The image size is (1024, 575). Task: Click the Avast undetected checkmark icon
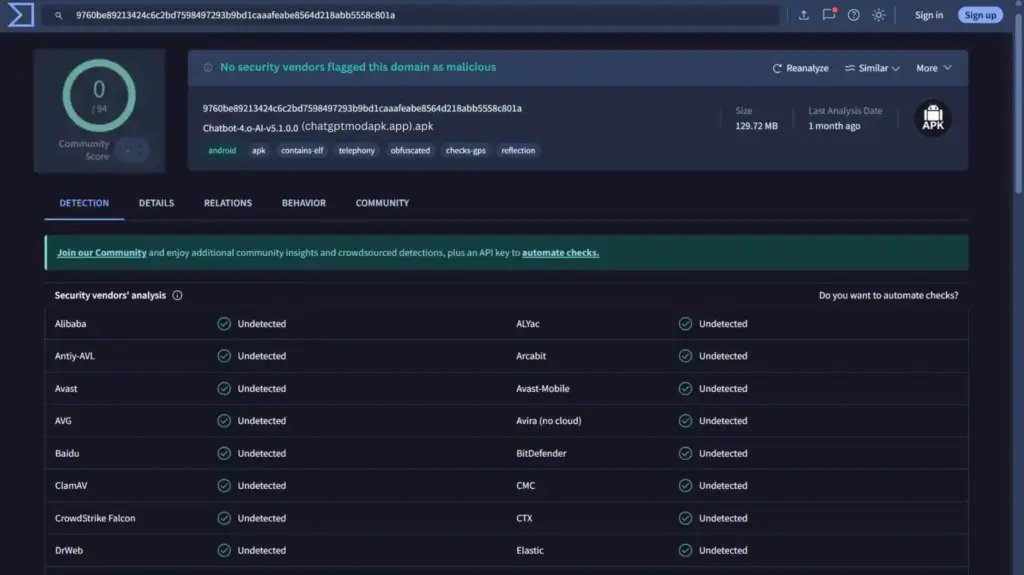coord(224,388)
